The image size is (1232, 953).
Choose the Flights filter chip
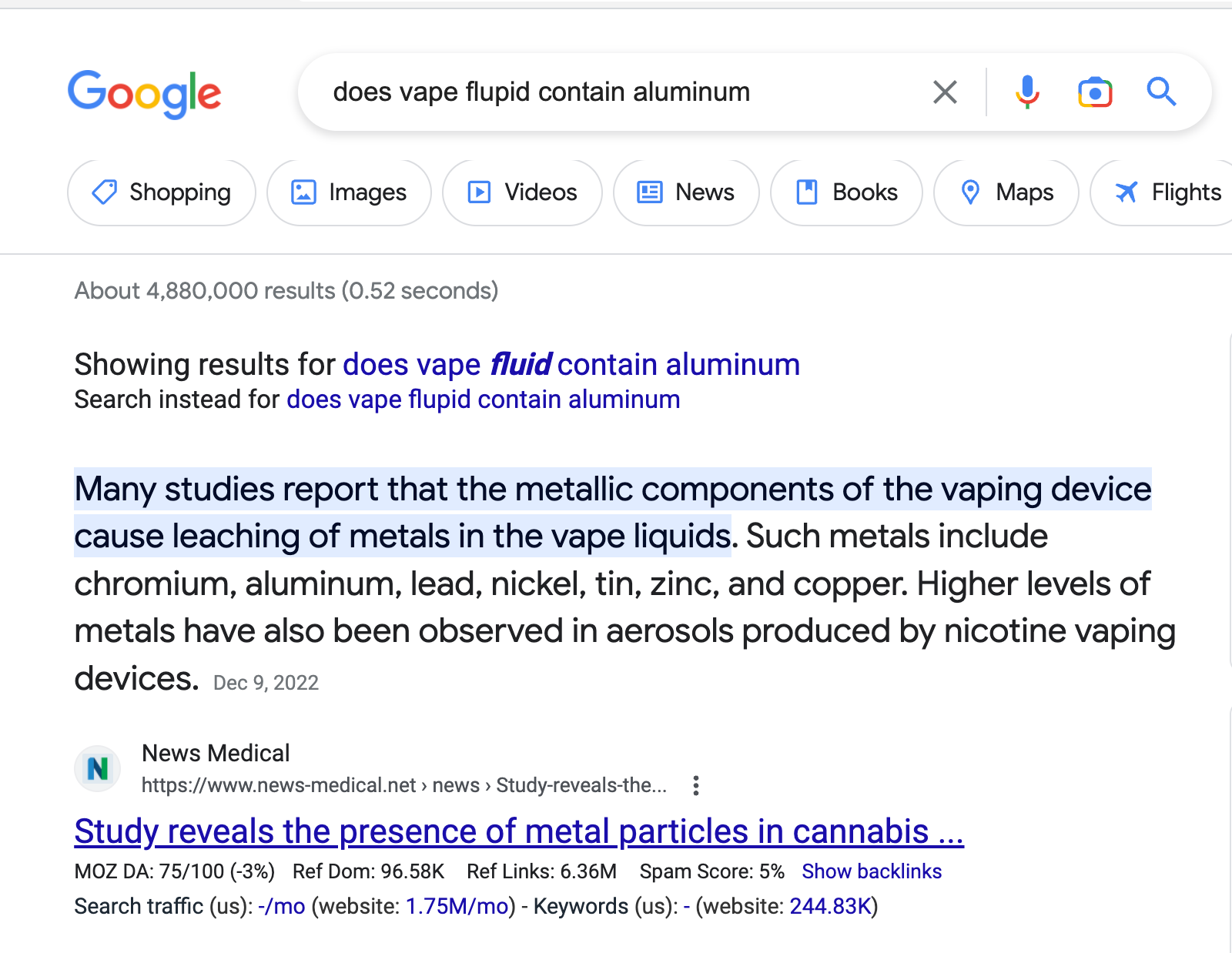click(x=1167, y=192)
